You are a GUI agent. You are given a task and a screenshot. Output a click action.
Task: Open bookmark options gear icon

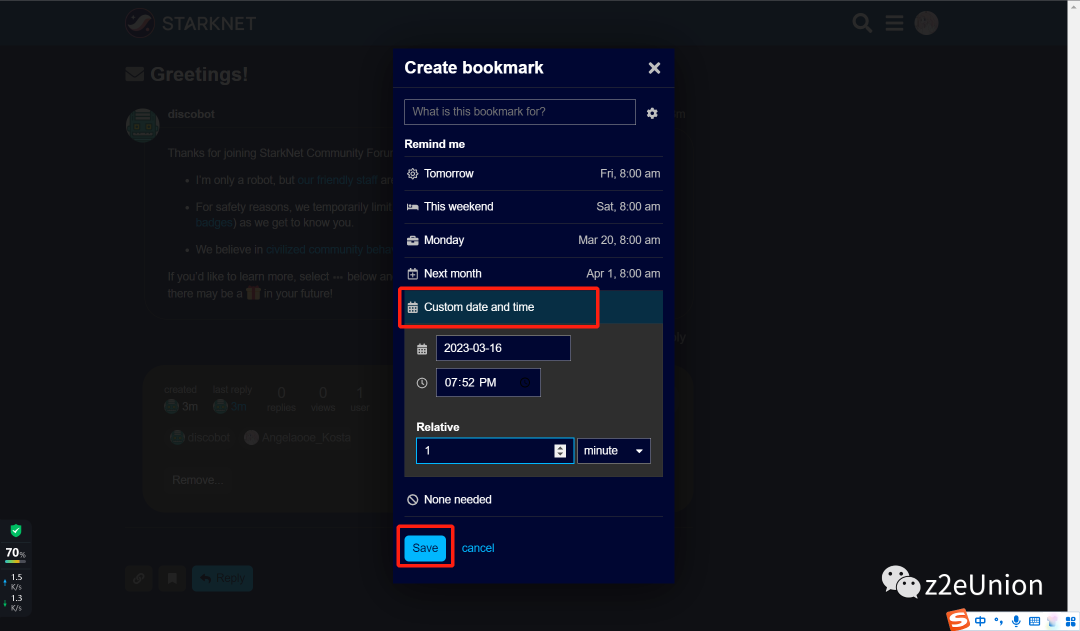coord(652,113)
